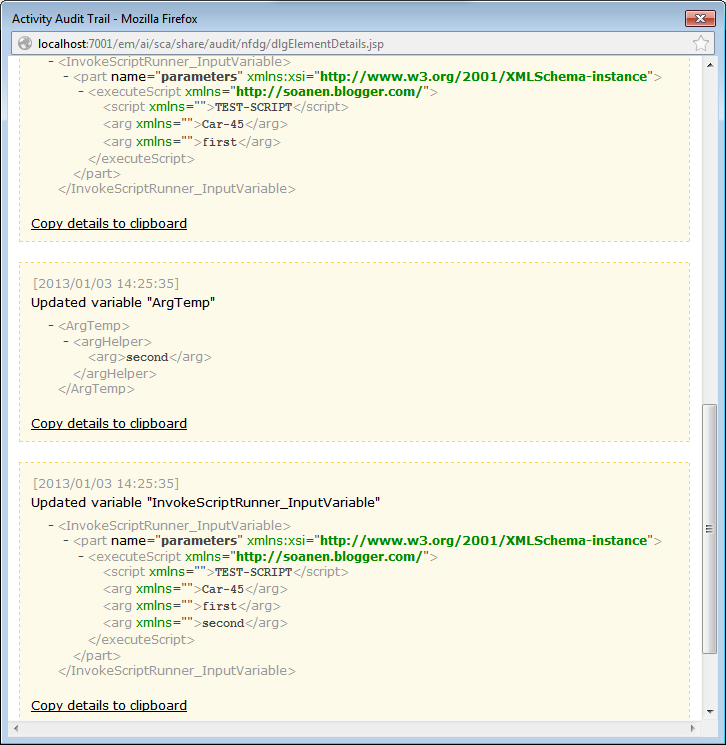Screen dimensions: 726x745
Task: Collapse the argHelper node
Action: tap(66, 342)
